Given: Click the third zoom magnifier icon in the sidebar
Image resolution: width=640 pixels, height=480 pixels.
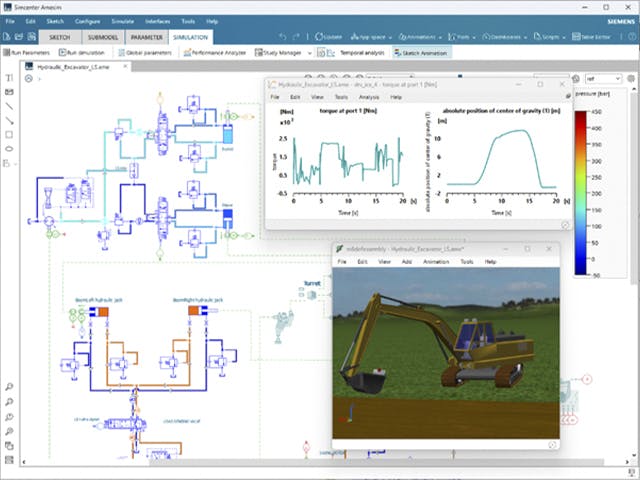Looking at the screenshot, I should pos(9,417).
